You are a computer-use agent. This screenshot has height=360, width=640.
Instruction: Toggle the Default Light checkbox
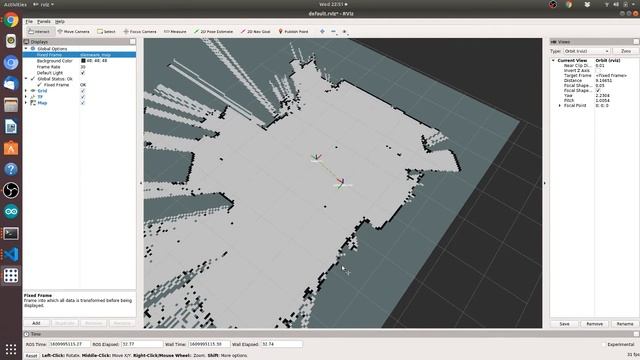click(83, 73)
